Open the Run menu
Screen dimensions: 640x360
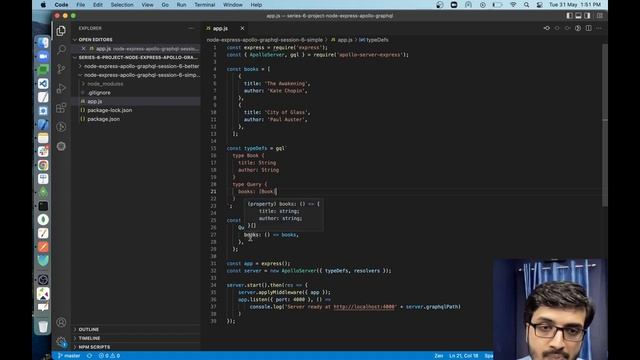181,5
